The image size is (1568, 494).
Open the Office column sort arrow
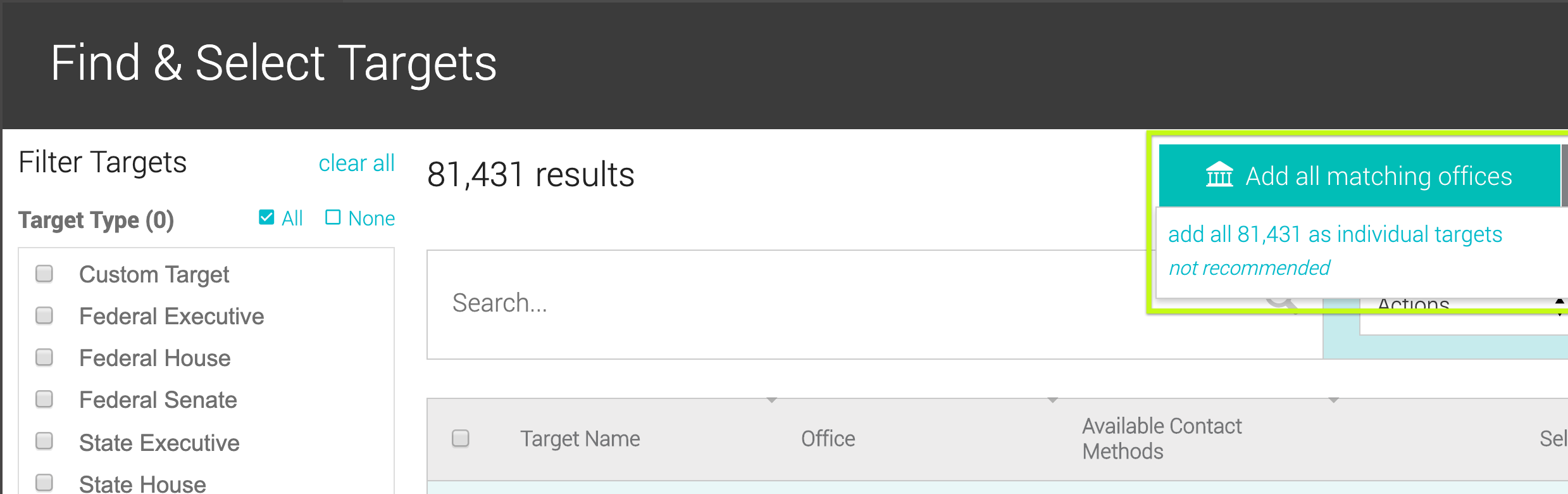pyautogui.click(x=1052, y=400)
